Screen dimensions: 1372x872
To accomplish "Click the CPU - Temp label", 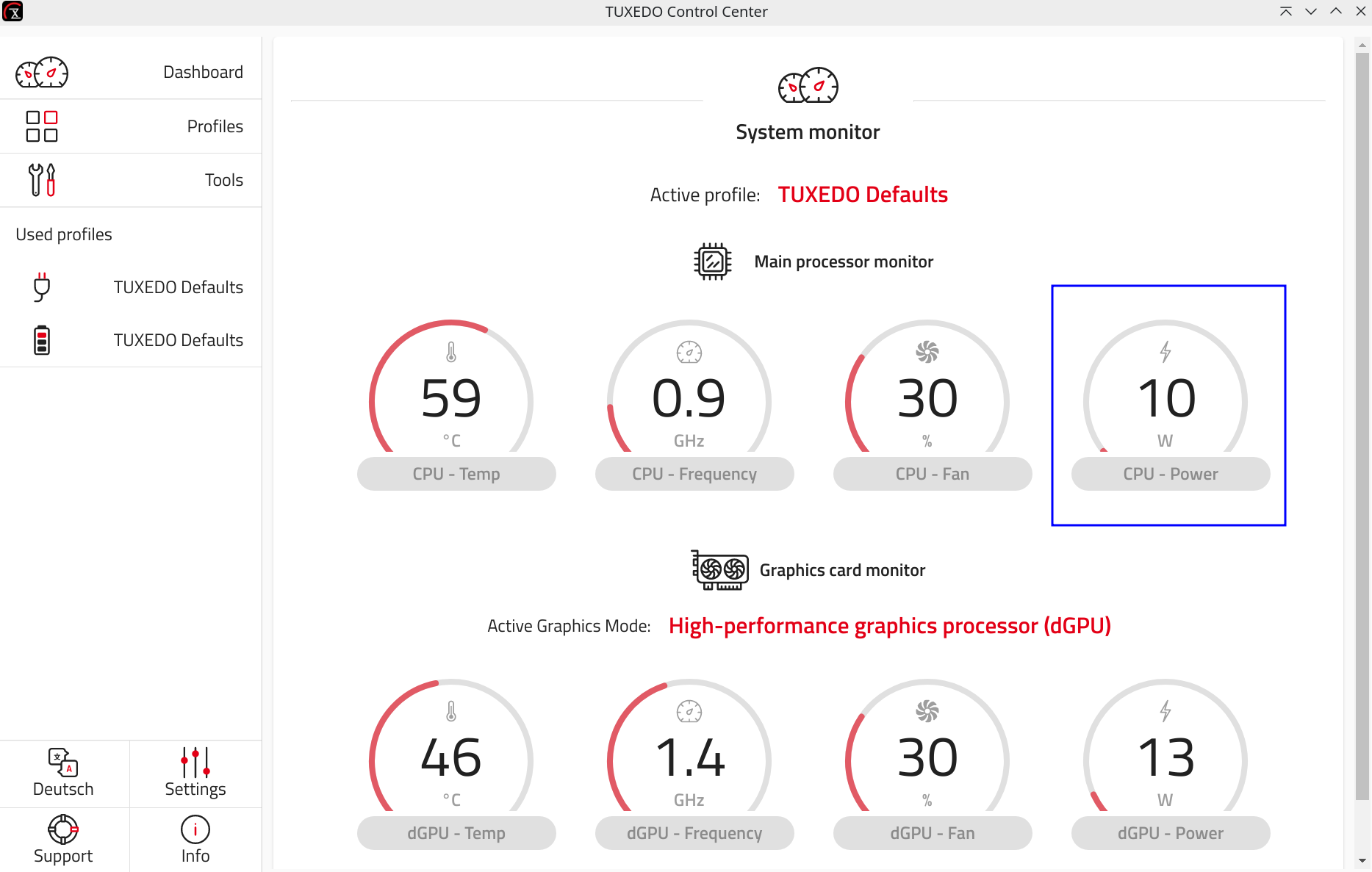I will pyautogui.click(x=456, y=474).
